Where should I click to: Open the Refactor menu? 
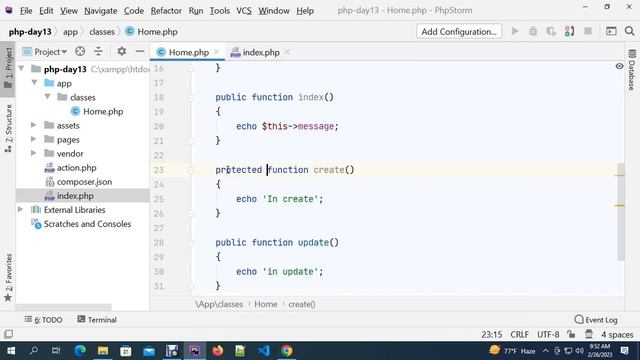pyautogui.click(x=166, y=11)
